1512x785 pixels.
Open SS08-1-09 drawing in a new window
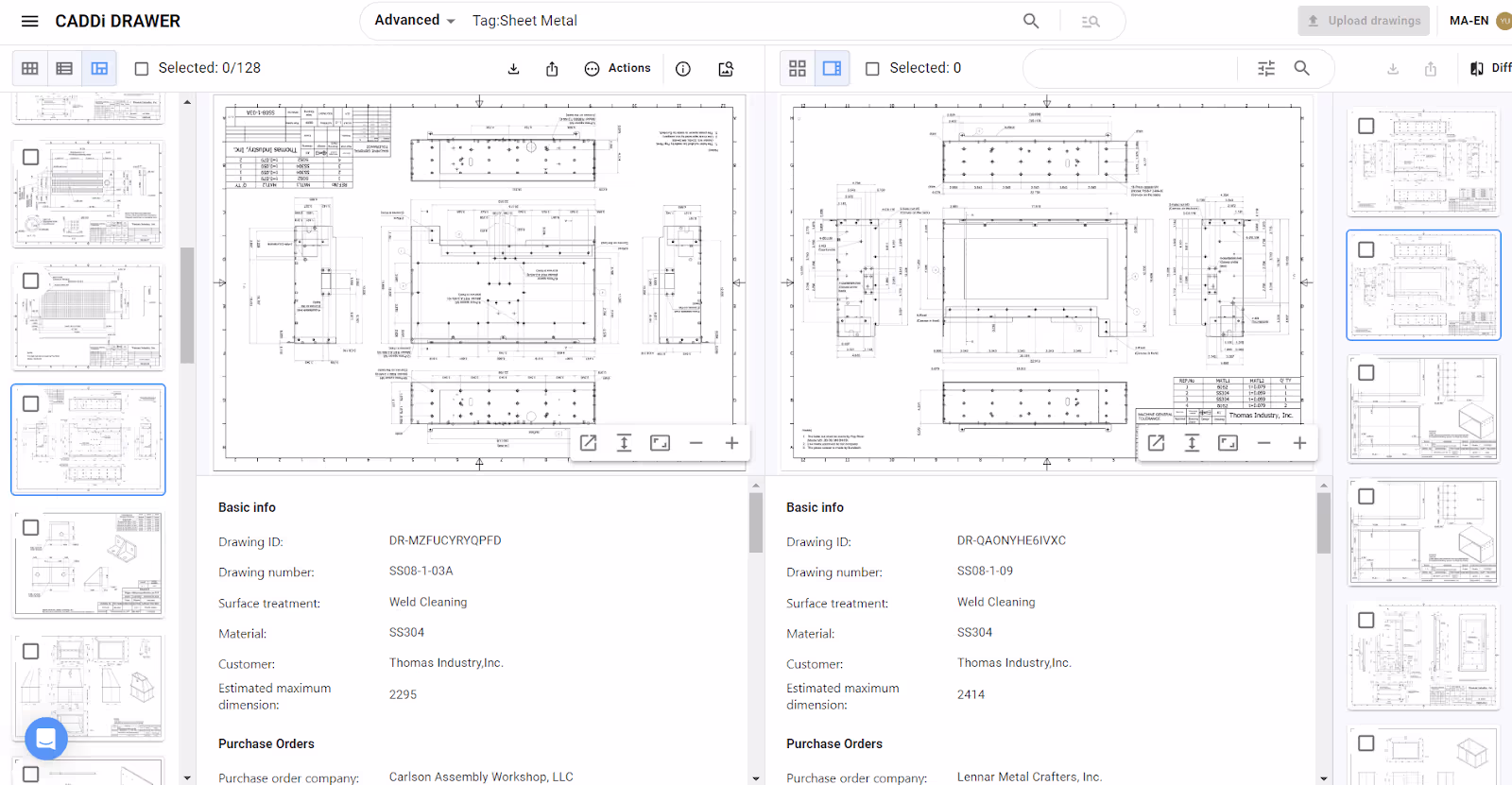(1156, 443)
